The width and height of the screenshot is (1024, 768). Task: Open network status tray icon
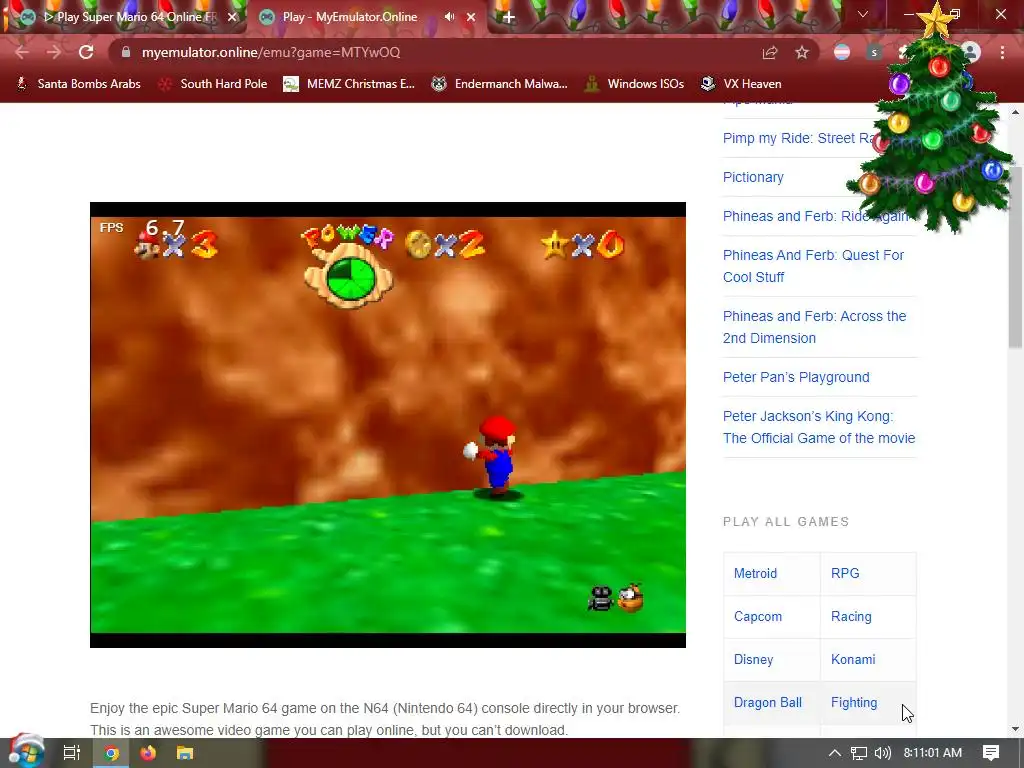click(x=859, y=753)
